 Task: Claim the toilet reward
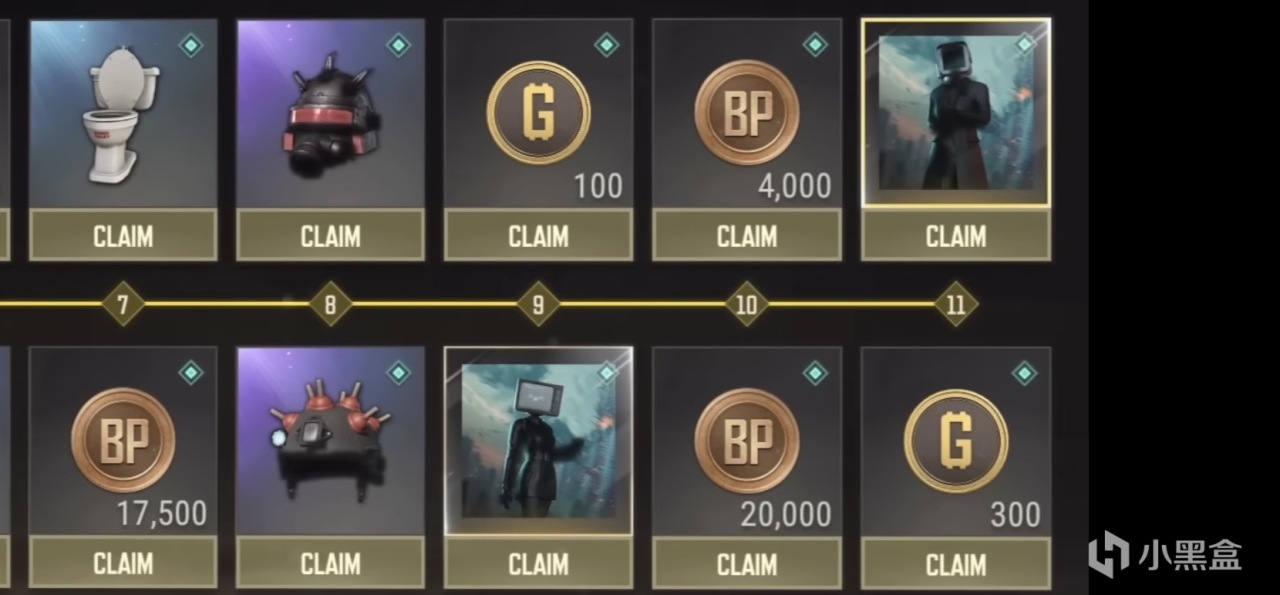point(123,236)
